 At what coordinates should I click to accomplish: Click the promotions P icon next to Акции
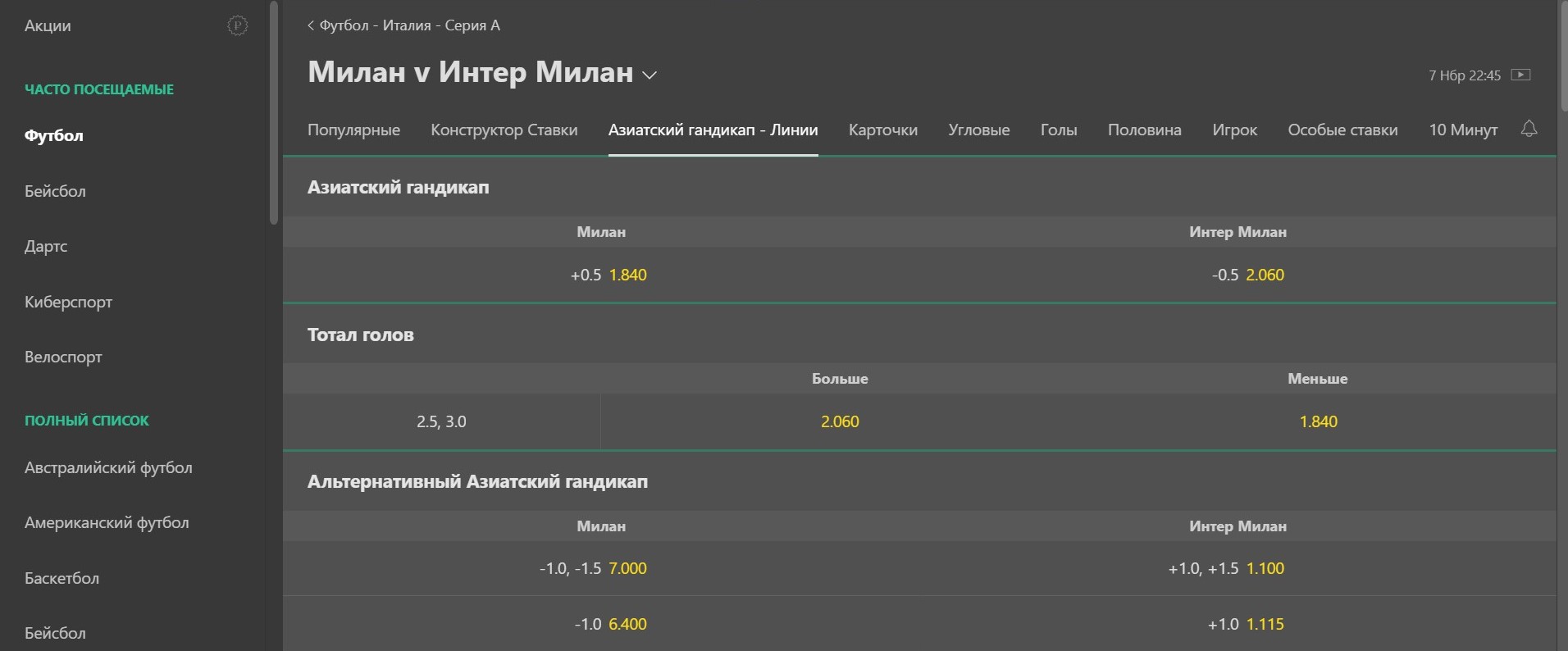click(237, 26)
